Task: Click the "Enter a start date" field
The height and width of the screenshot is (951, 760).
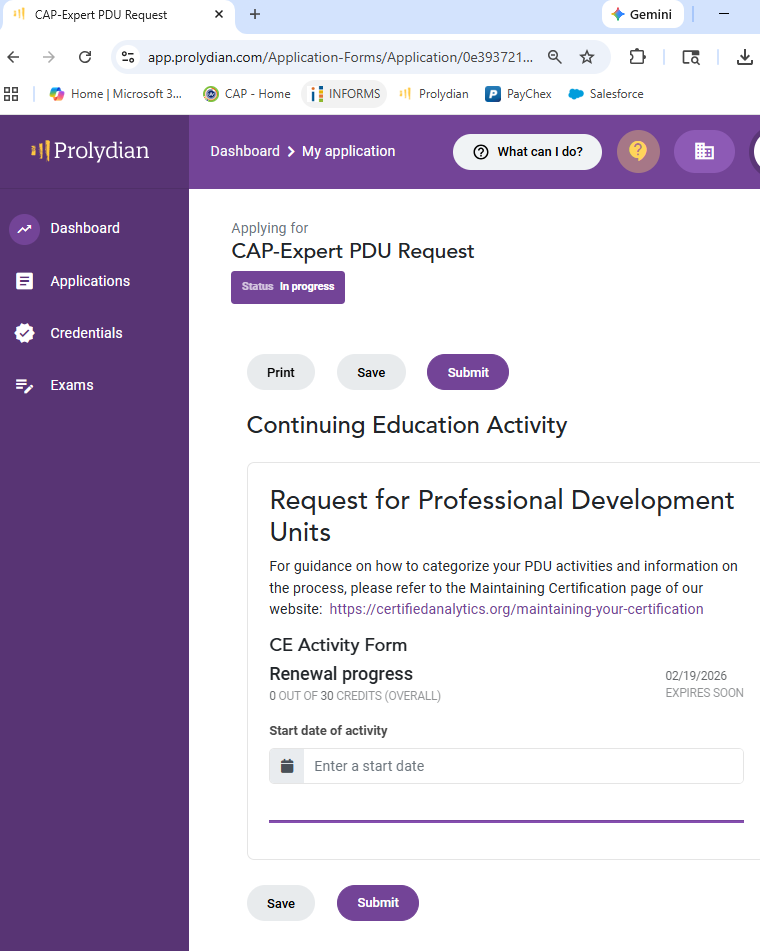Action: (x=522, y=766)
